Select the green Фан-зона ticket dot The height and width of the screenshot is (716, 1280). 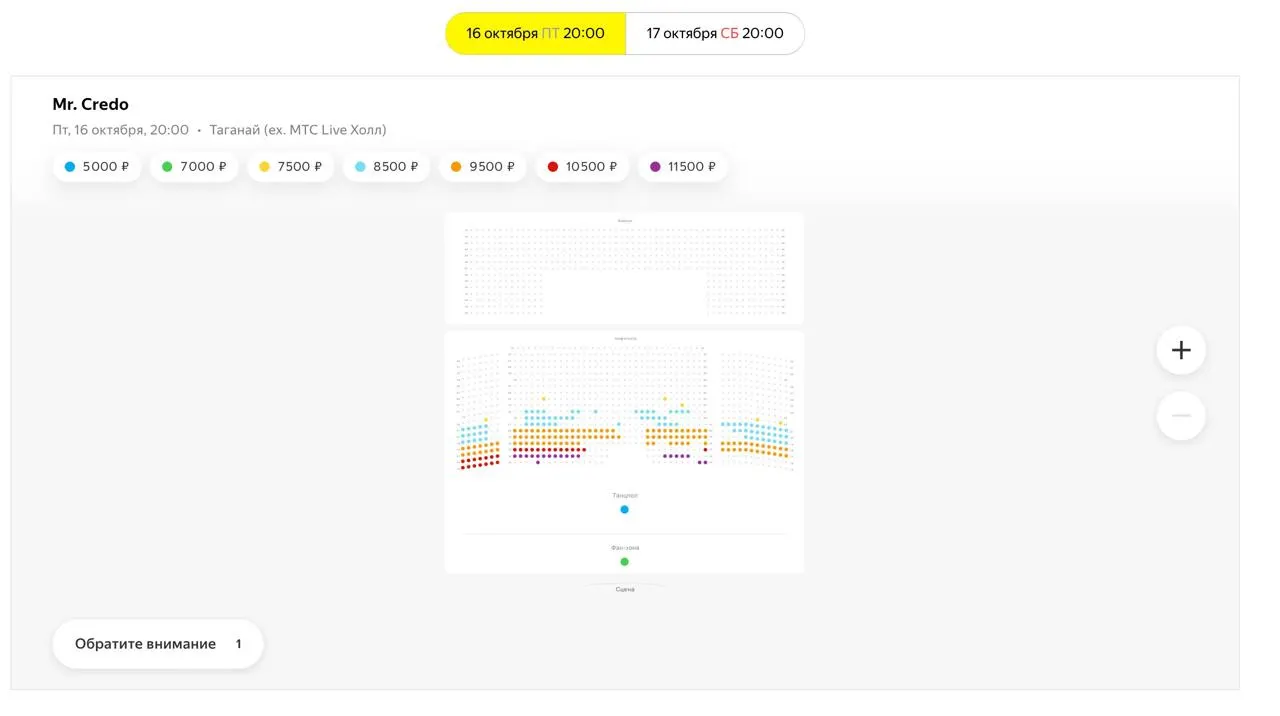tap(624, 561)
